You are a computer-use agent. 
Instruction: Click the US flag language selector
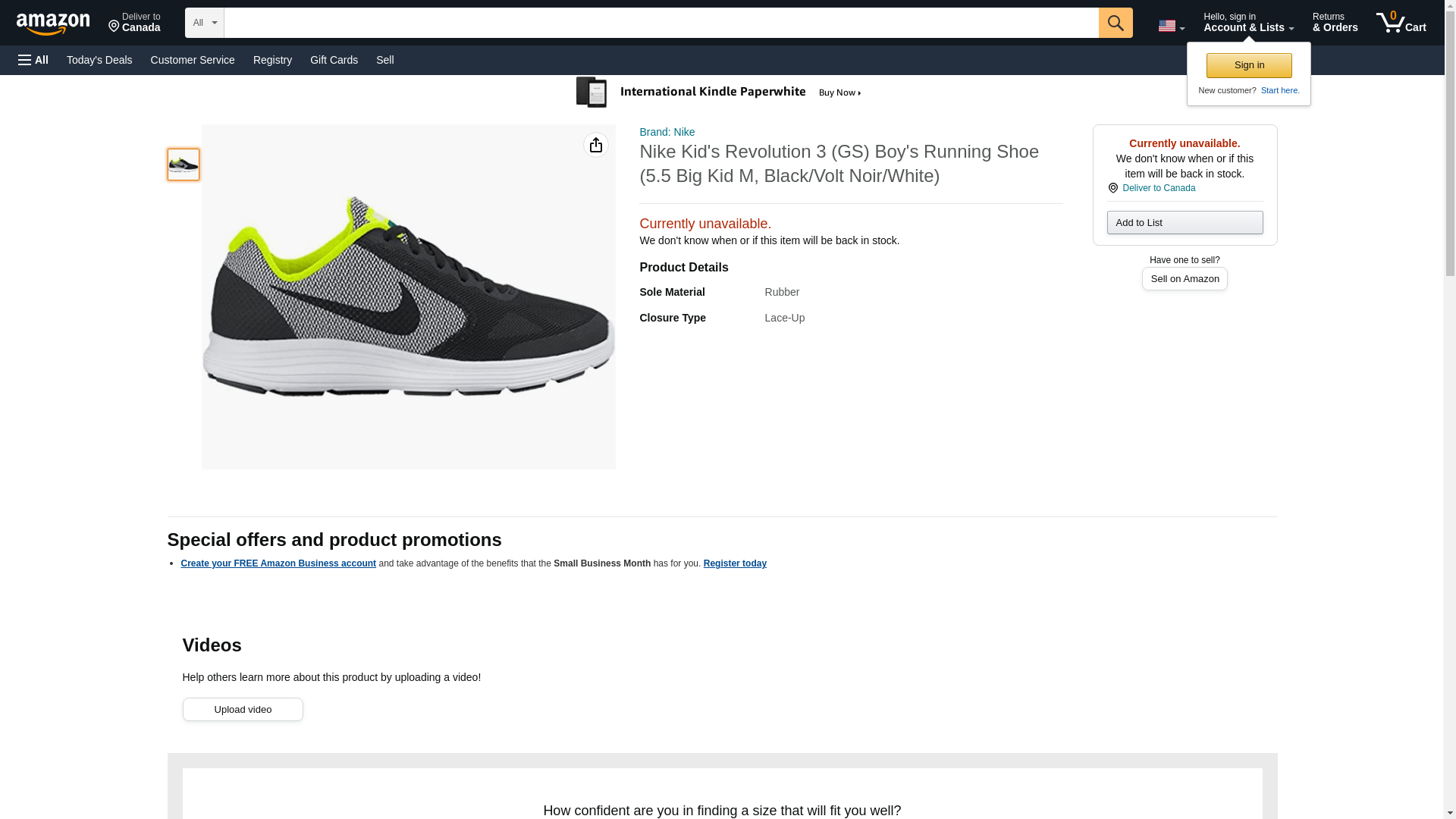pos(1170,26)
